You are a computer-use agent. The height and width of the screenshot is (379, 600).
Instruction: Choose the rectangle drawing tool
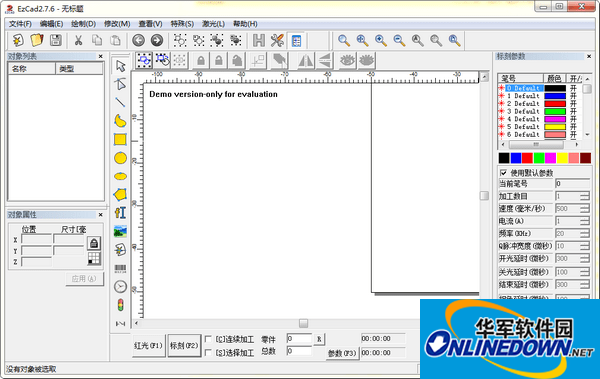(120, 139)
